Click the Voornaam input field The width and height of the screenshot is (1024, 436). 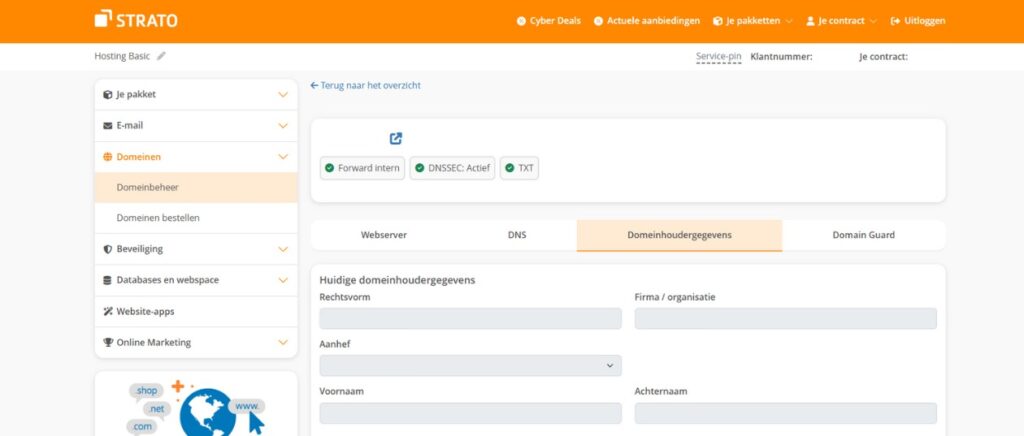click(x=470, y=413)
